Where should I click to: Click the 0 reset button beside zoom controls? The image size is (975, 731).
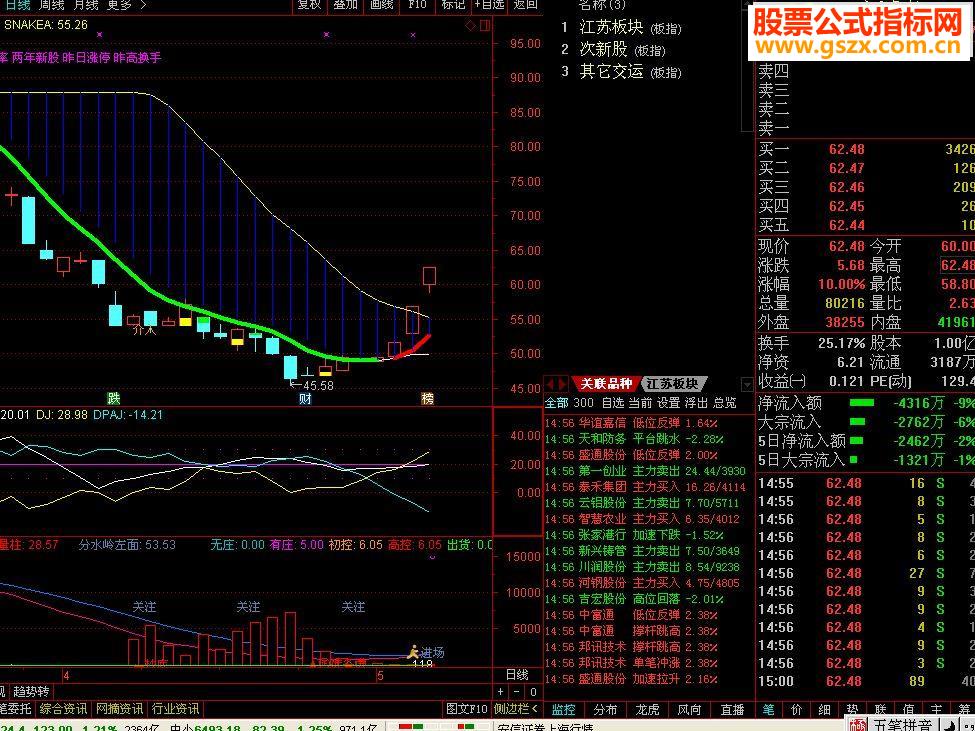(x=533, y=691)
